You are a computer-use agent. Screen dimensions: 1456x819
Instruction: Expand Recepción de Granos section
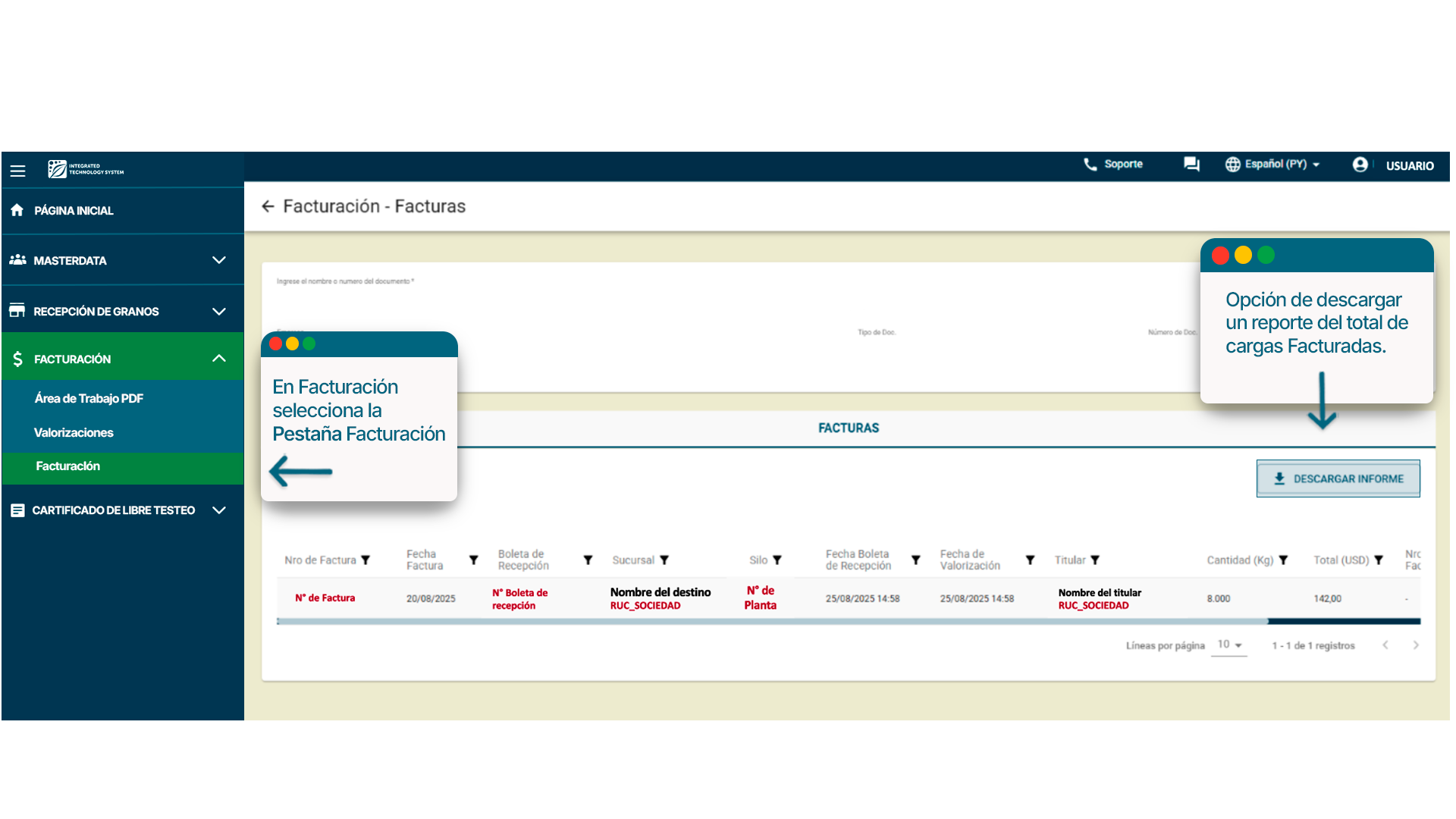pos(218,312)
